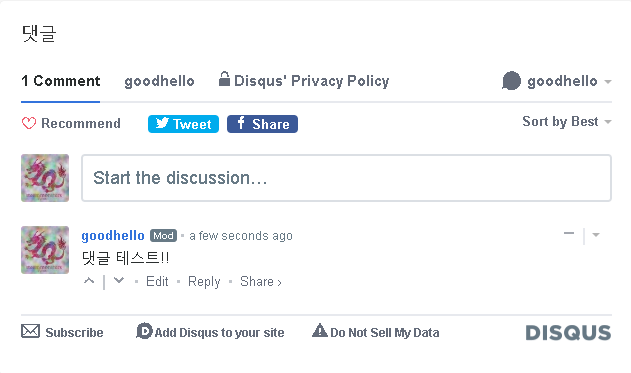Click the Facebook Share button
The height and width of the screenshot is (373, 631).
pos(262,124)
